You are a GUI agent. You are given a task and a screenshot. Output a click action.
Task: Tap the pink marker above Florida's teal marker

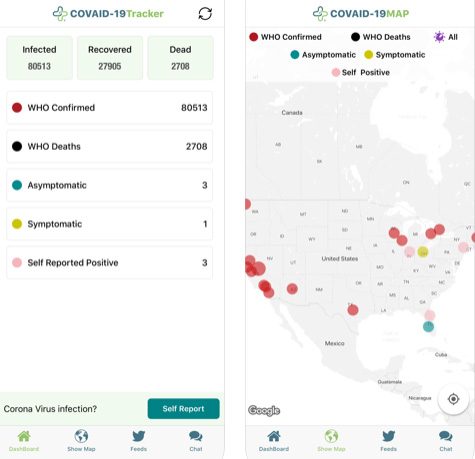[430, 315]
